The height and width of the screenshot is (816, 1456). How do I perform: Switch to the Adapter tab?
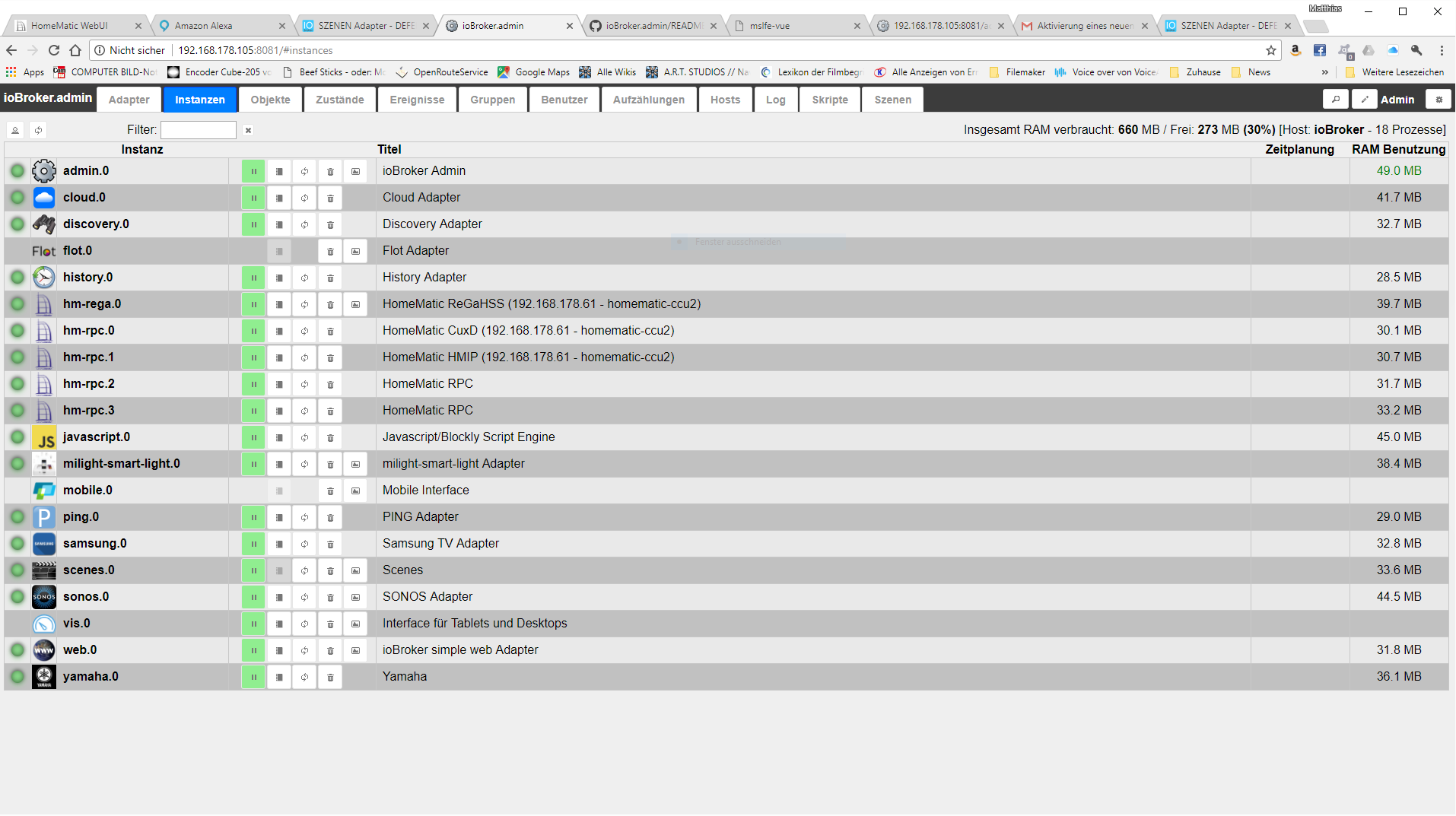click(129, 100)
